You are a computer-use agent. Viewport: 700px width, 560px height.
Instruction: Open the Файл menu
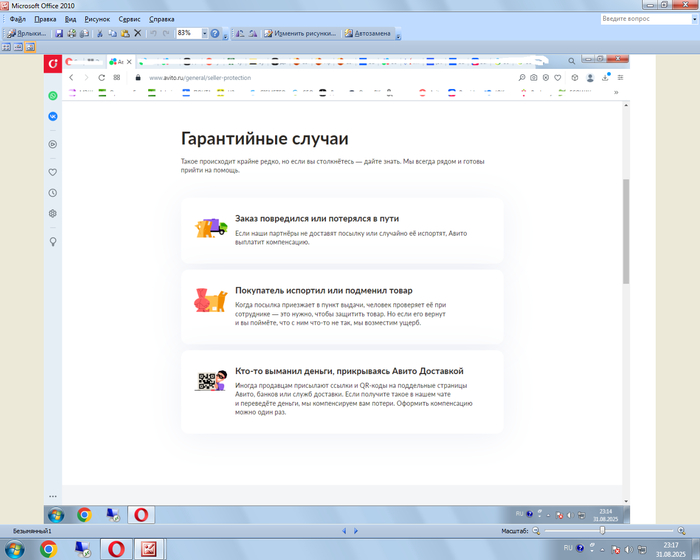[x=17, y=19]
